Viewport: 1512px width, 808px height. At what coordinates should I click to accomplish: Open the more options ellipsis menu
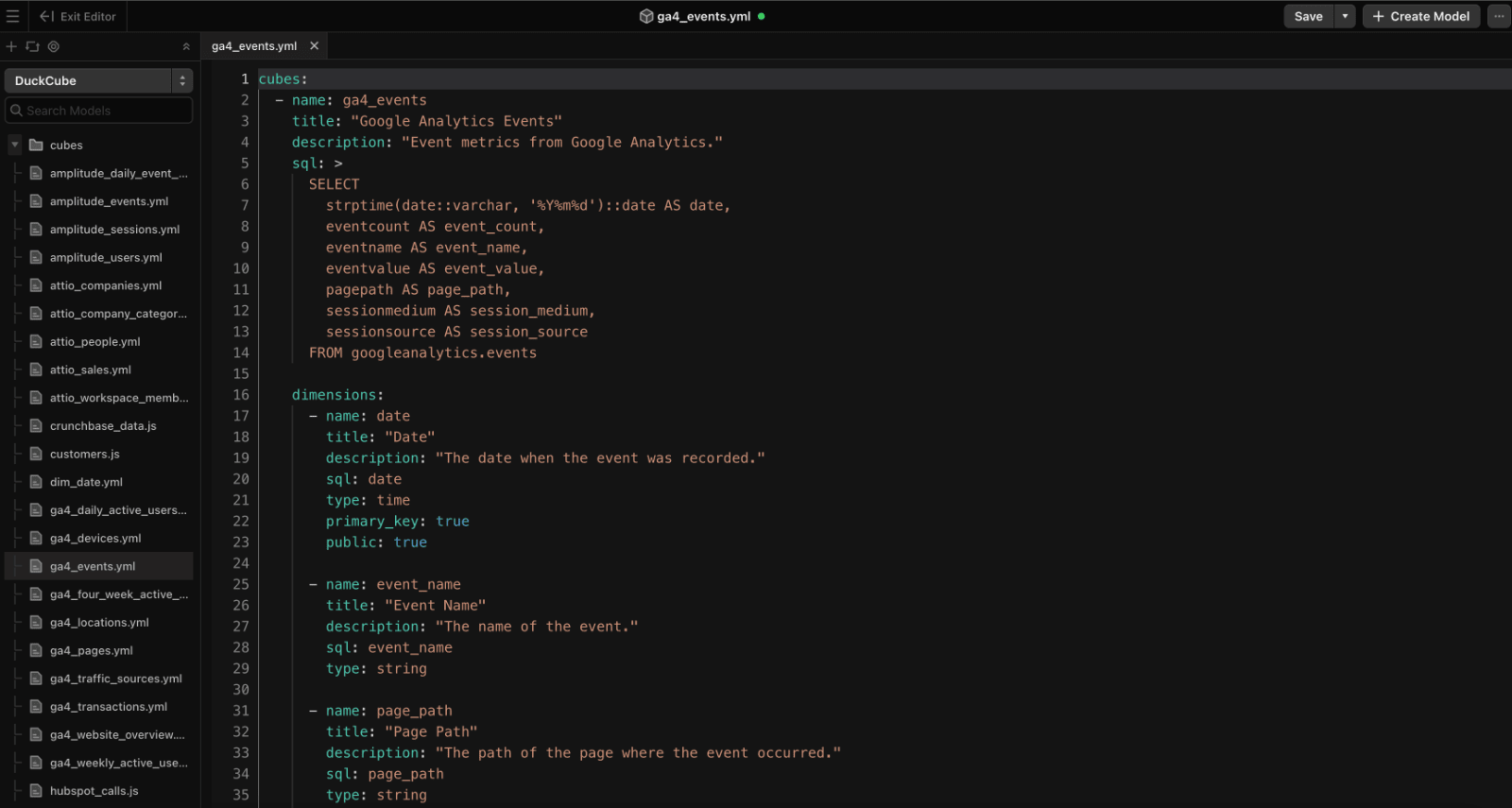tap(1499, 16)
